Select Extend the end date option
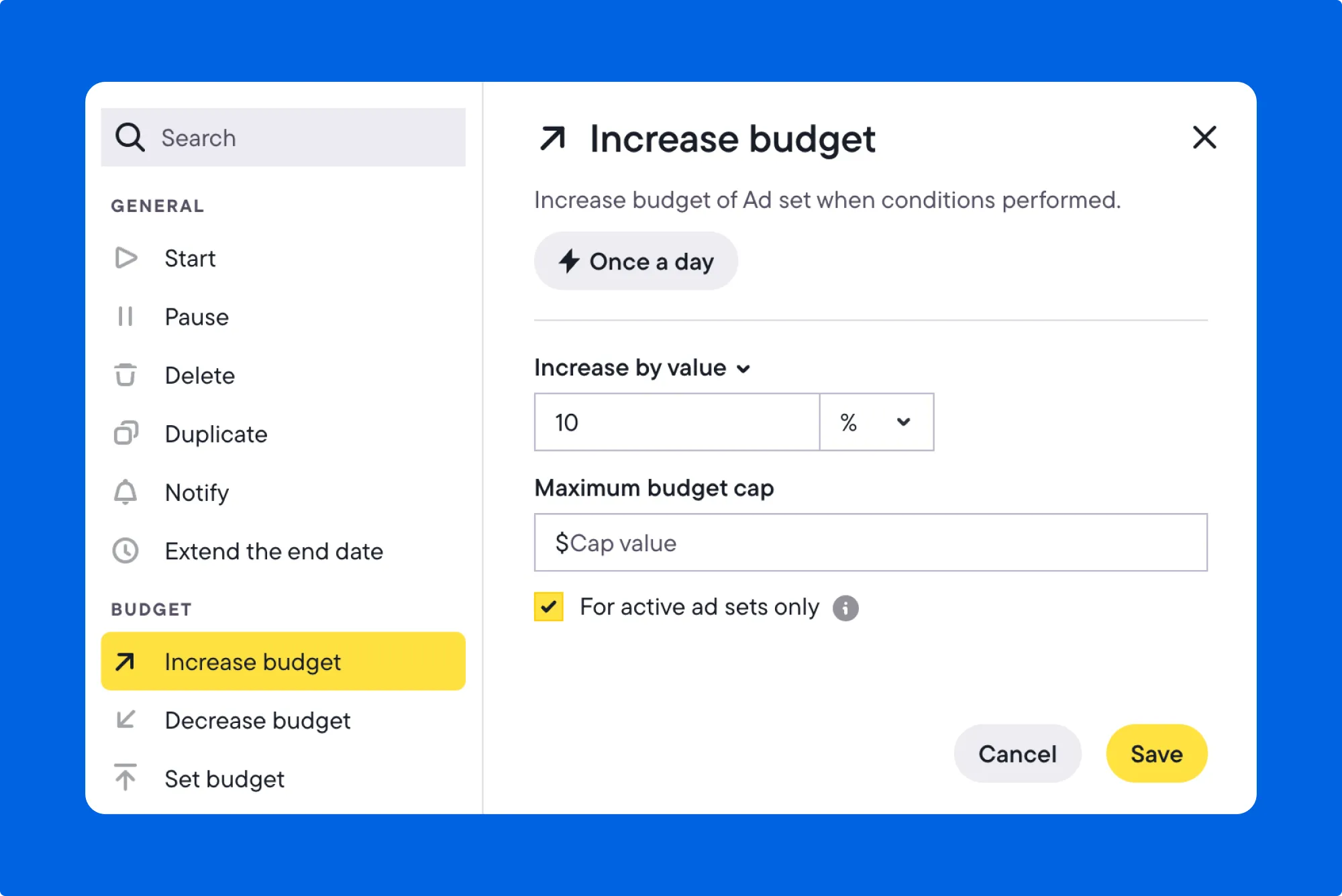1342x896 pixels. 274,551
